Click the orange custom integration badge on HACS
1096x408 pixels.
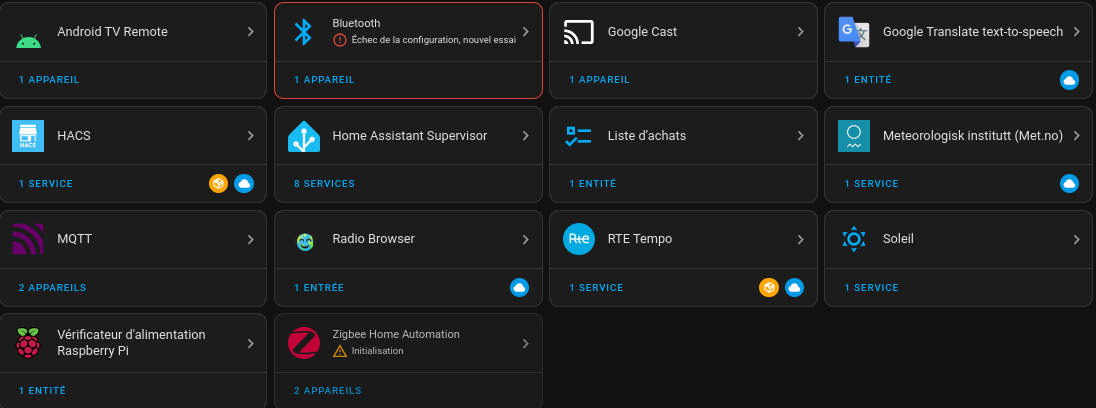pyautogui.click(x=218, y=184)
